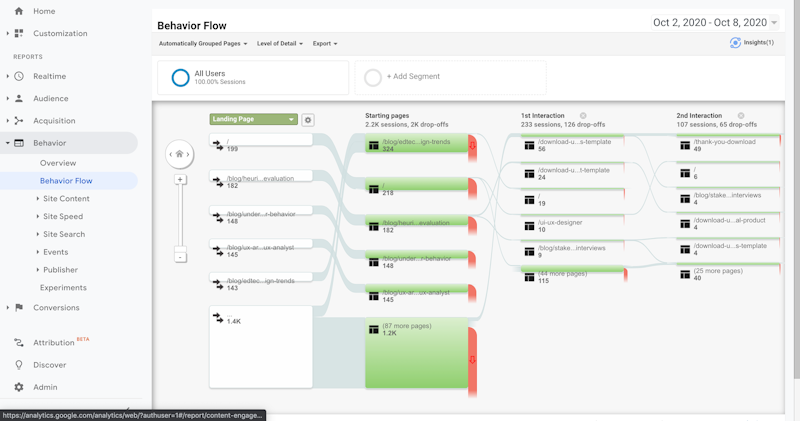Click the Discover lightbulb icon
Viewport: 800px width, 421px height.
[x=18, y=365]
